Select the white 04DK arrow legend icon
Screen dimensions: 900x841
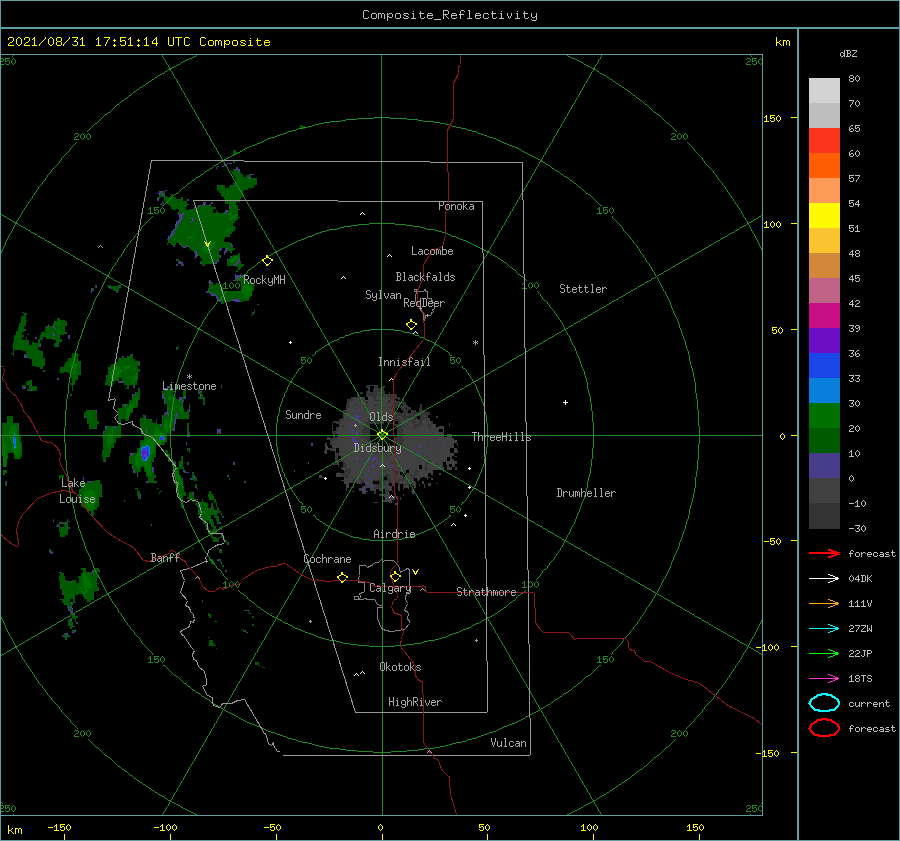[824, 578]
